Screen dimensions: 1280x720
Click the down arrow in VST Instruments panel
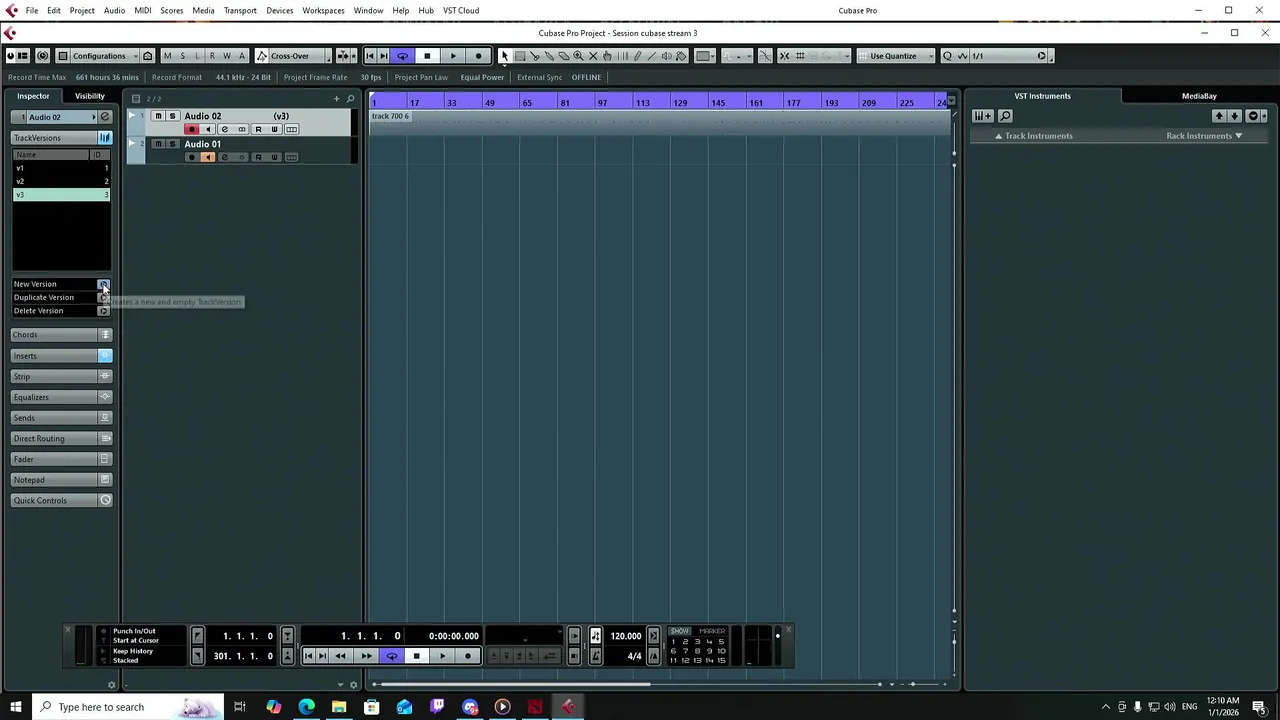[x=1235, y=116]
